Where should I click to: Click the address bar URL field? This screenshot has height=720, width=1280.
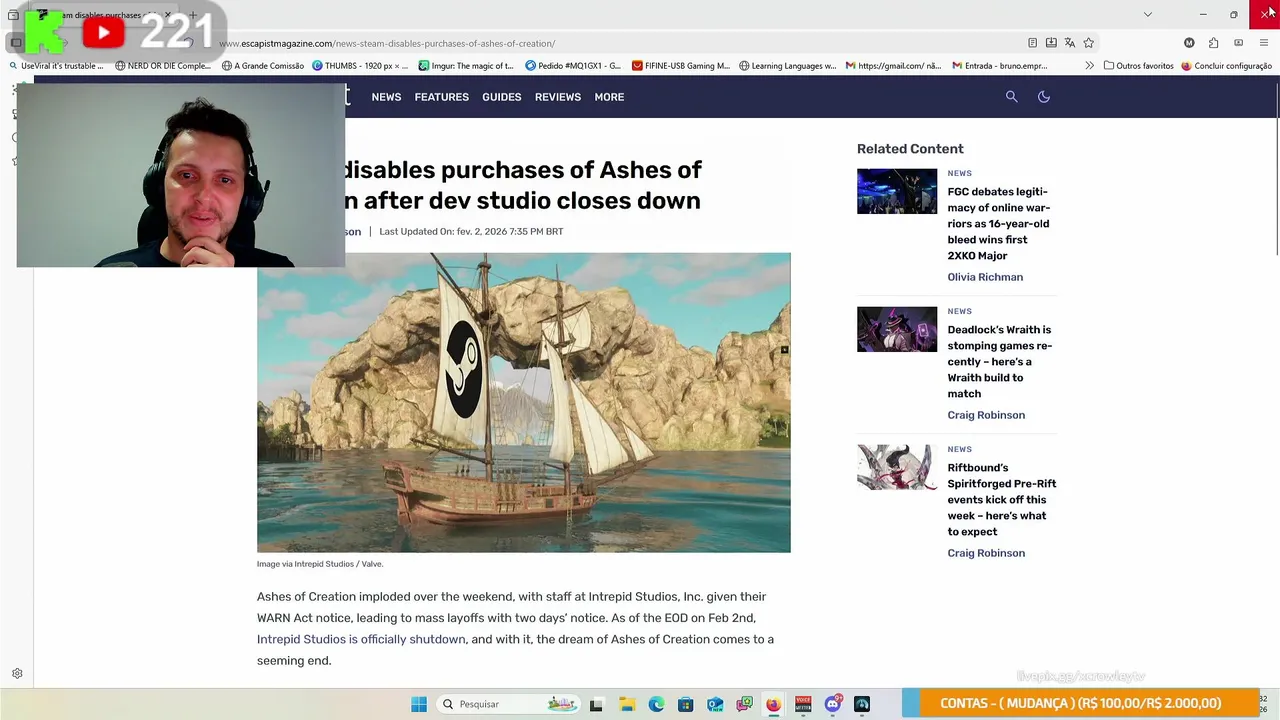[x=600, y=43]
